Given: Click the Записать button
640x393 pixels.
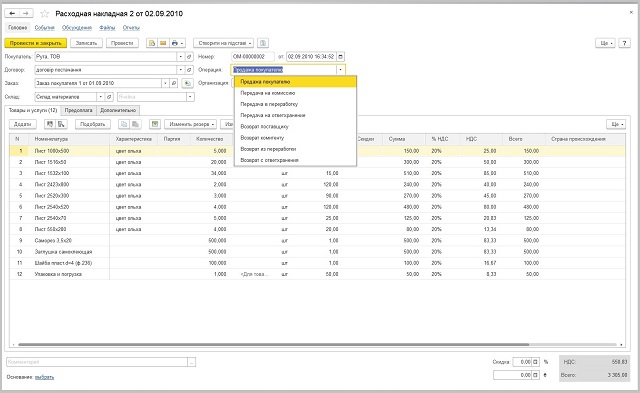Looking at the screenshot, I should 86,43.
